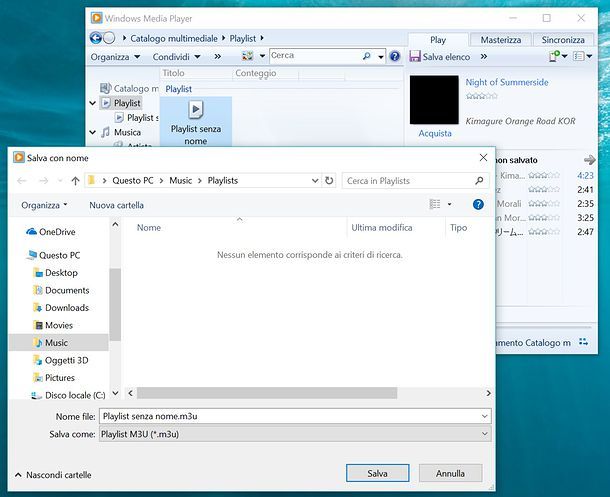Viewport: 610px width, 497px height.
Task: Collapse folders with Nascondi cartelle
Action: click(53, 475)
